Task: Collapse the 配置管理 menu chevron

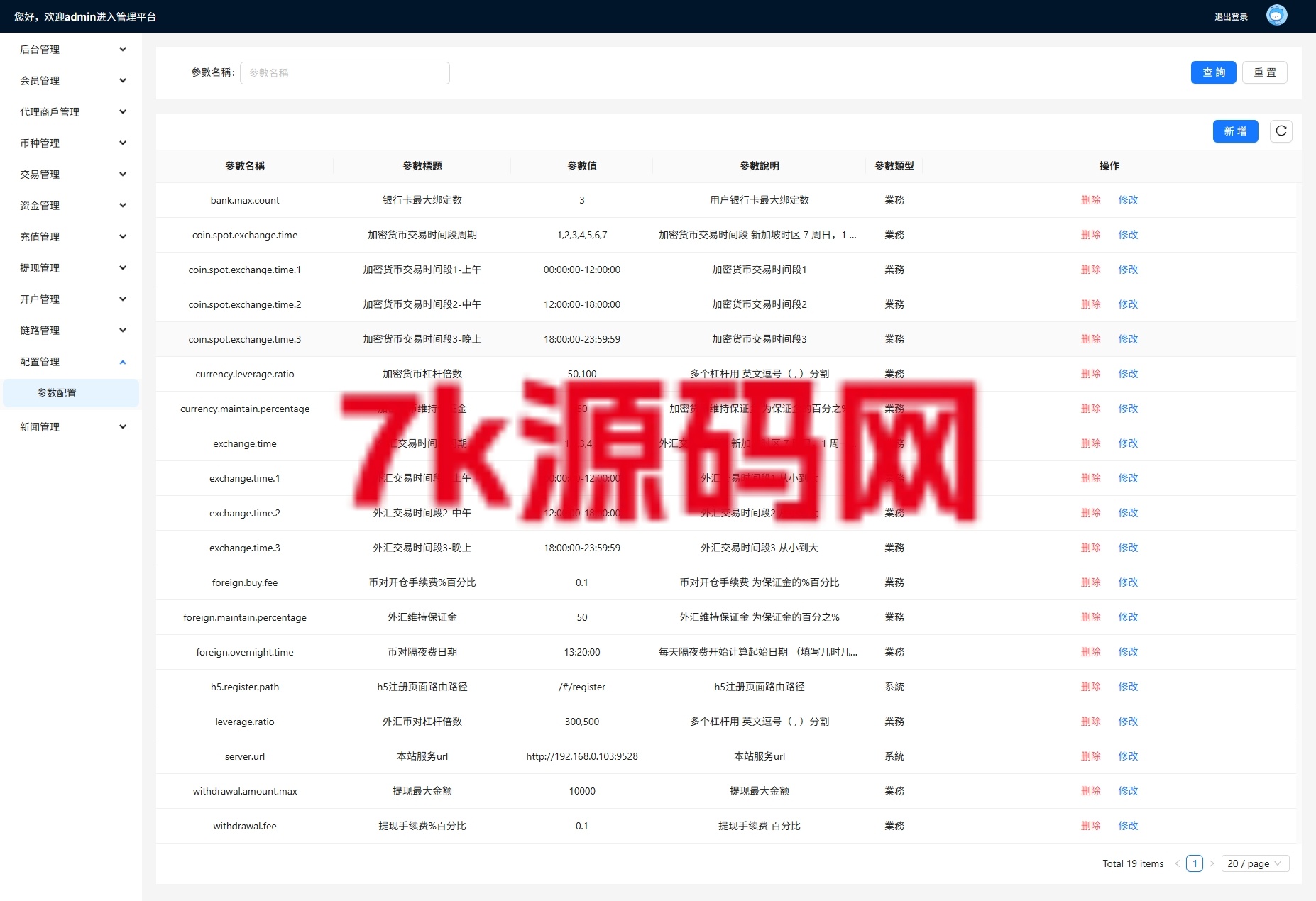Action: coord(123,362)
